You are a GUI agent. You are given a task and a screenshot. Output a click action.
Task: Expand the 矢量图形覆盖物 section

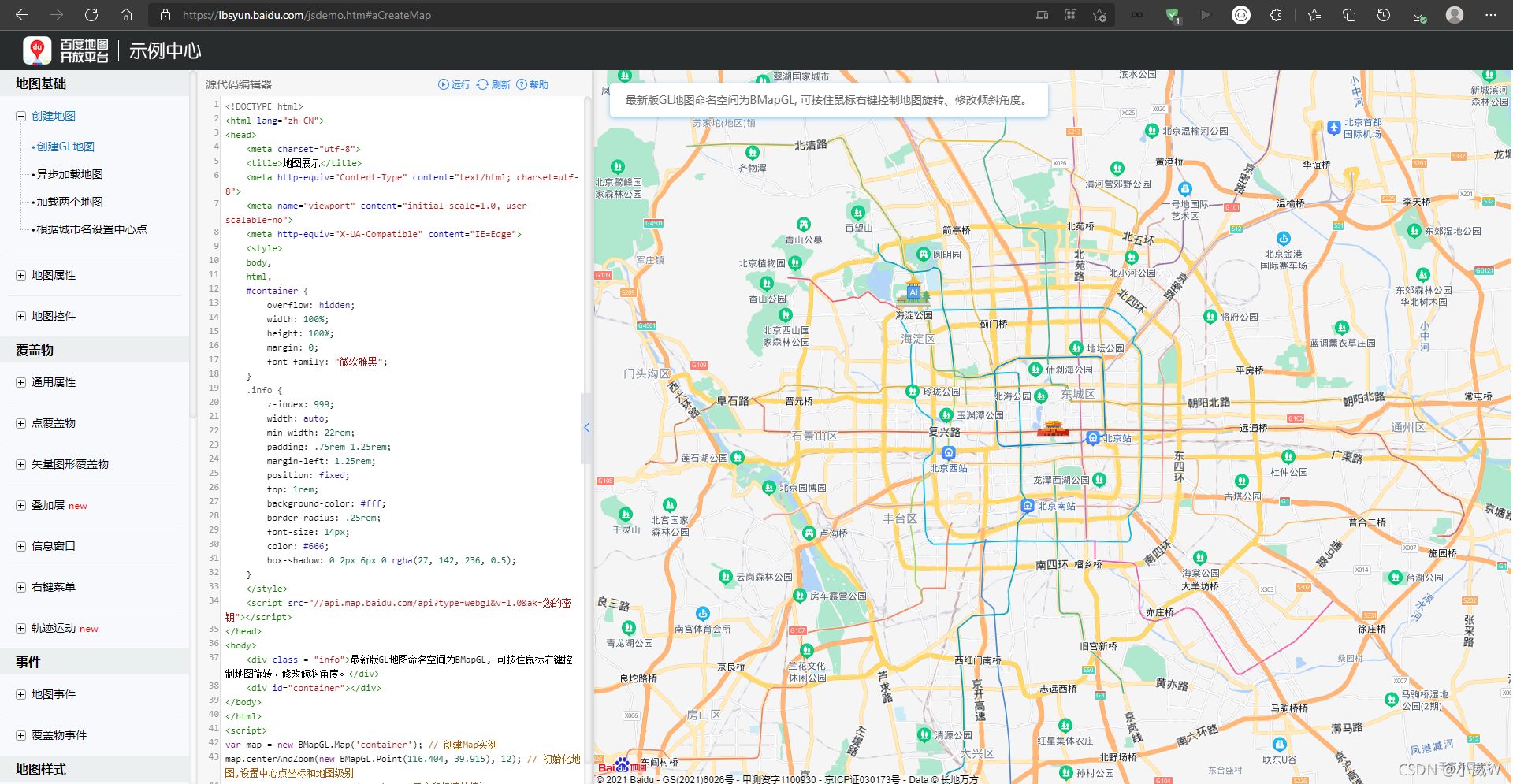tap(20, 464)
